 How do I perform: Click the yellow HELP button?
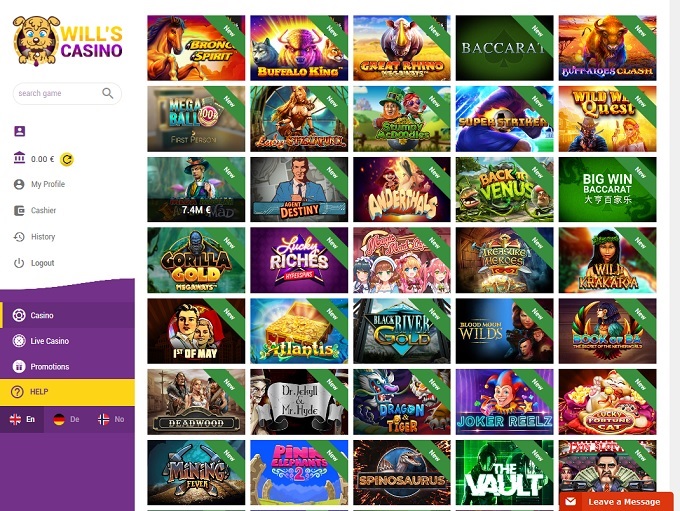pos(67,392)
